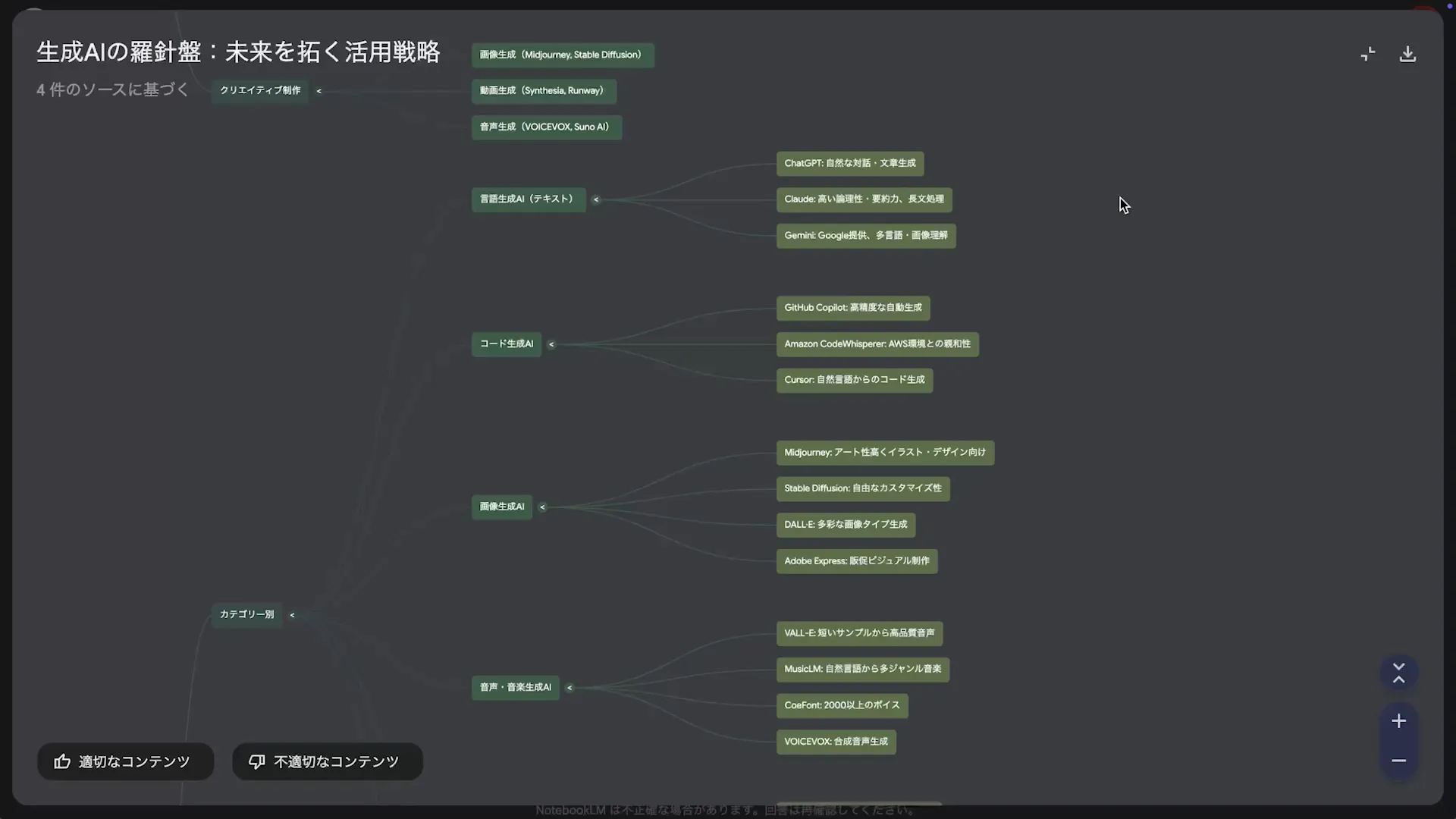Screen dimensions: 1456x819
Task: Report 不適切なコンテンツ with the thumbs-down button
Action: (327, 761)
